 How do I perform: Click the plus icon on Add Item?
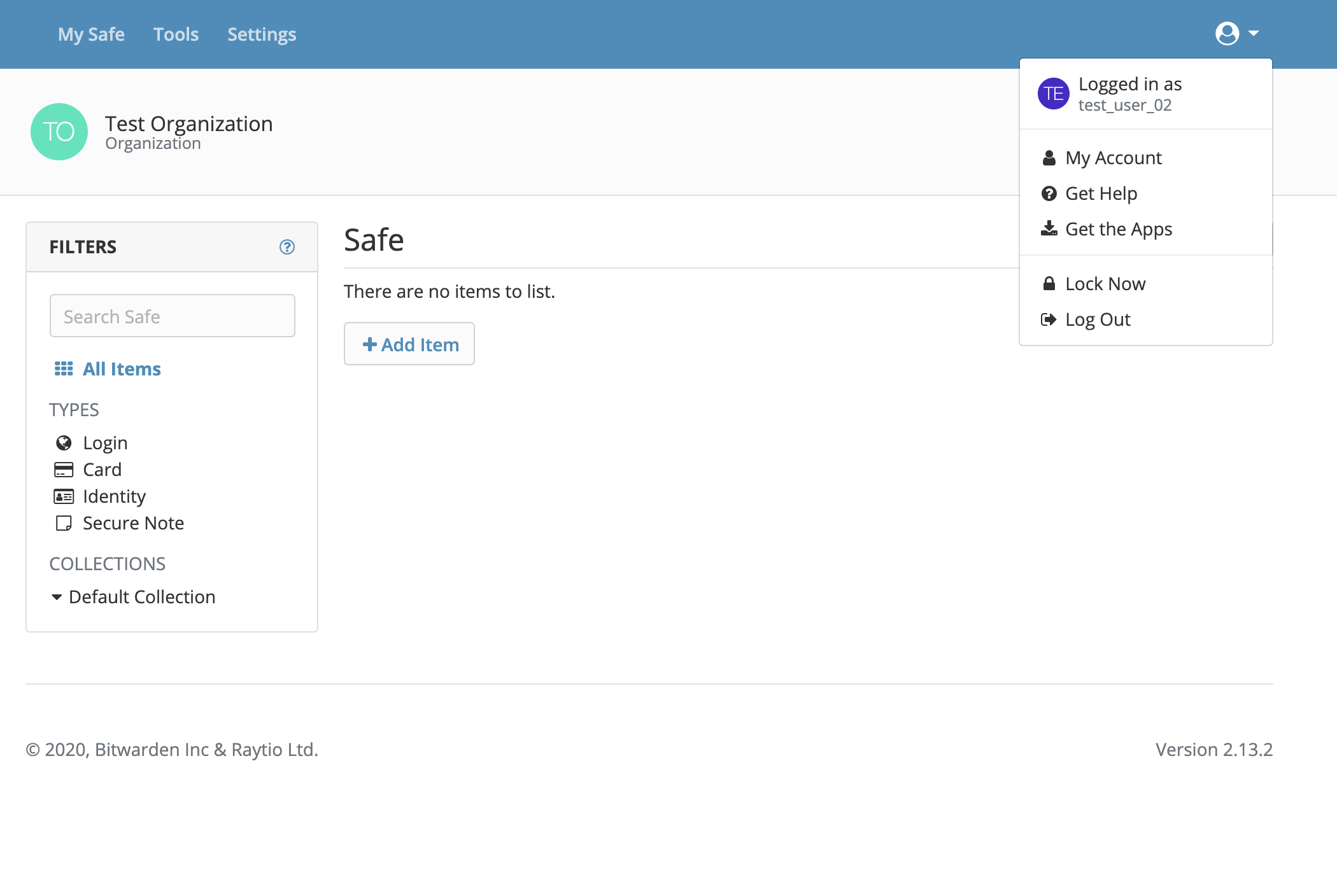(370, 344)
